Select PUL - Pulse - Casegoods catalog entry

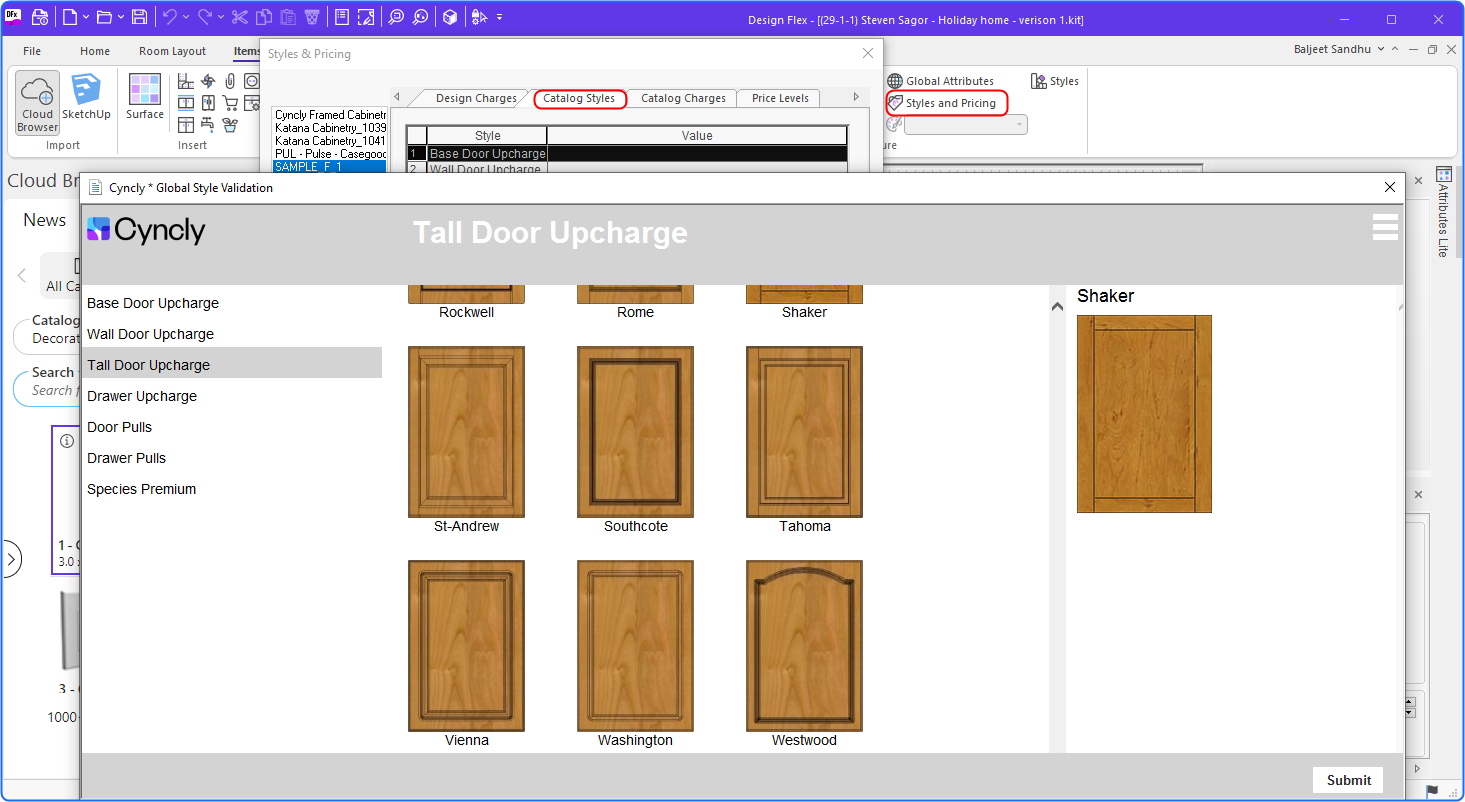tap(330, 154)
